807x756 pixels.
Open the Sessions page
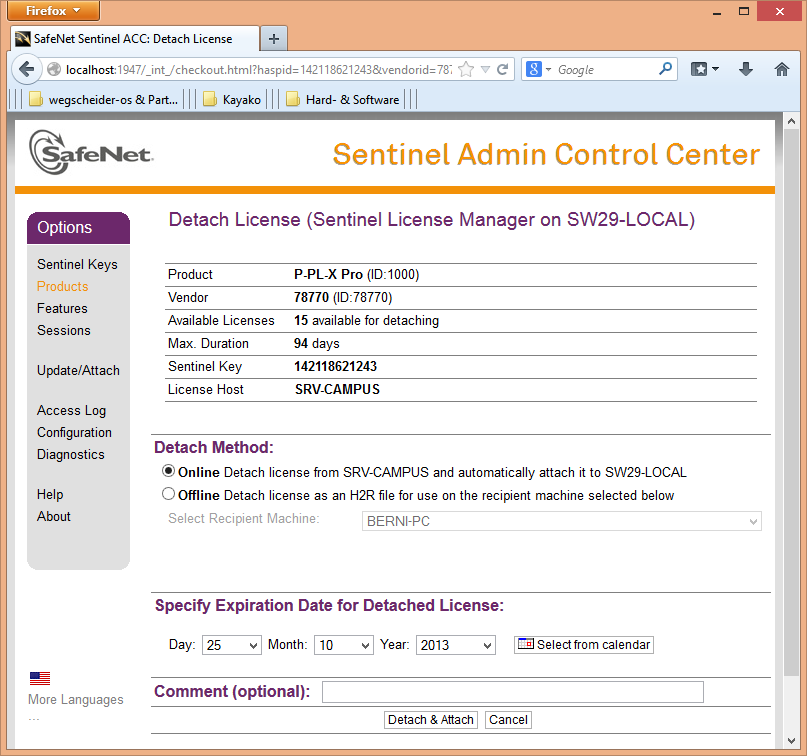pyautogui.click(x=64, y=330)
